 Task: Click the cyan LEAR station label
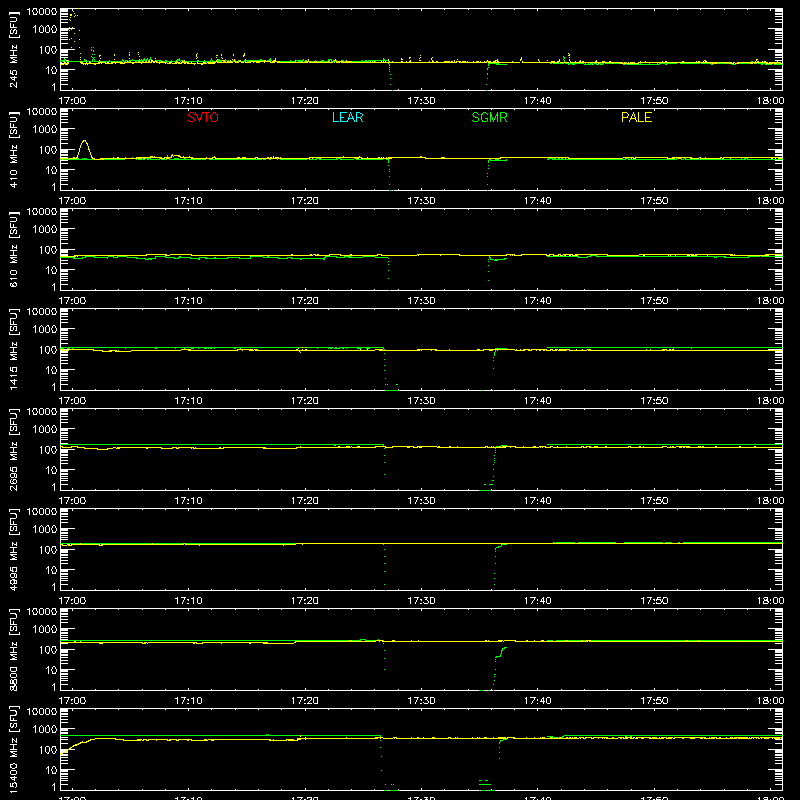coord(347,117)
